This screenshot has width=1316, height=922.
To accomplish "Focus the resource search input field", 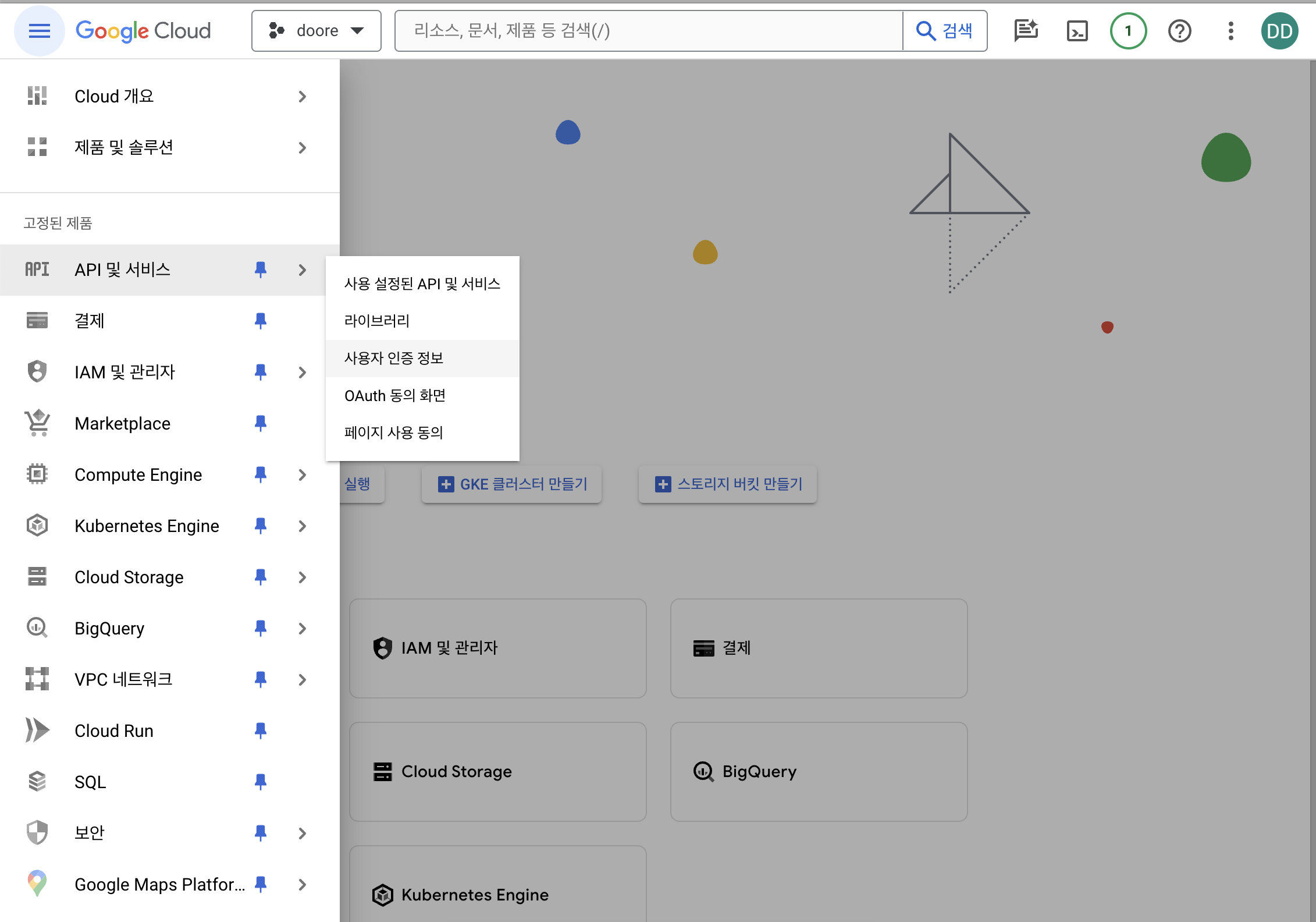I will 649,31.
